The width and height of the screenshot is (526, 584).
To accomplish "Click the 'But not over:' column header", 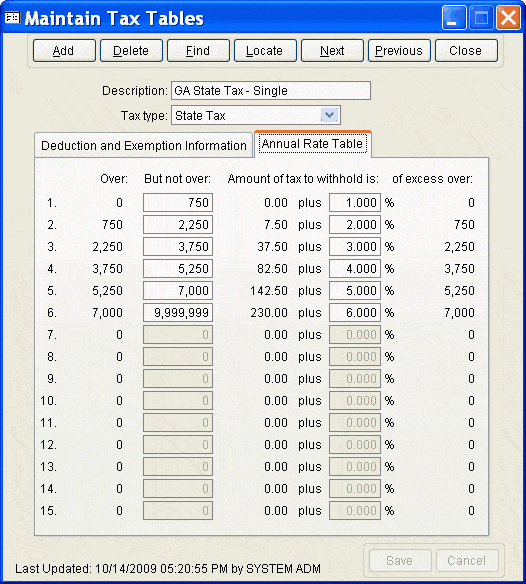I will coord(178,179).
